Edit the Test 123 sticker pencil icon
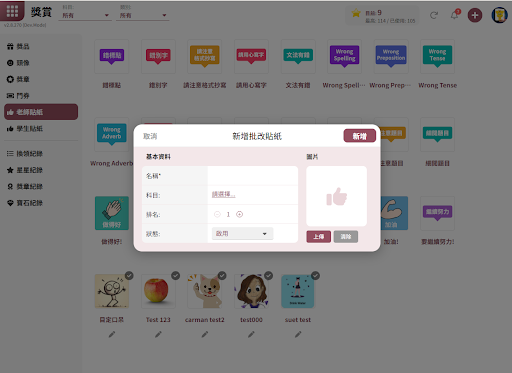Image resolution: width=512 pixels, height=373 pixels. (x=158, y=334)
